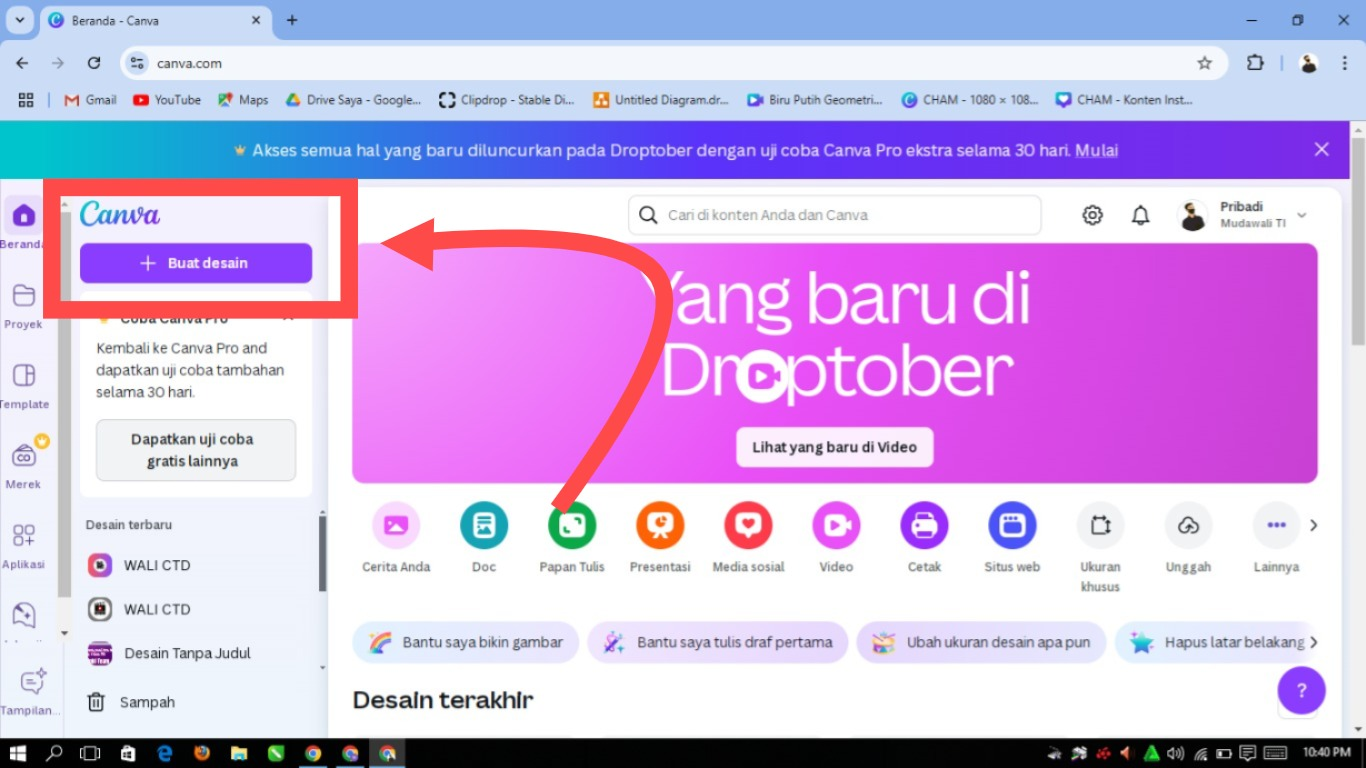This screenshot has height=768, width=1366.
Task: Play the Droptober banner video
Action: point(761,376)
